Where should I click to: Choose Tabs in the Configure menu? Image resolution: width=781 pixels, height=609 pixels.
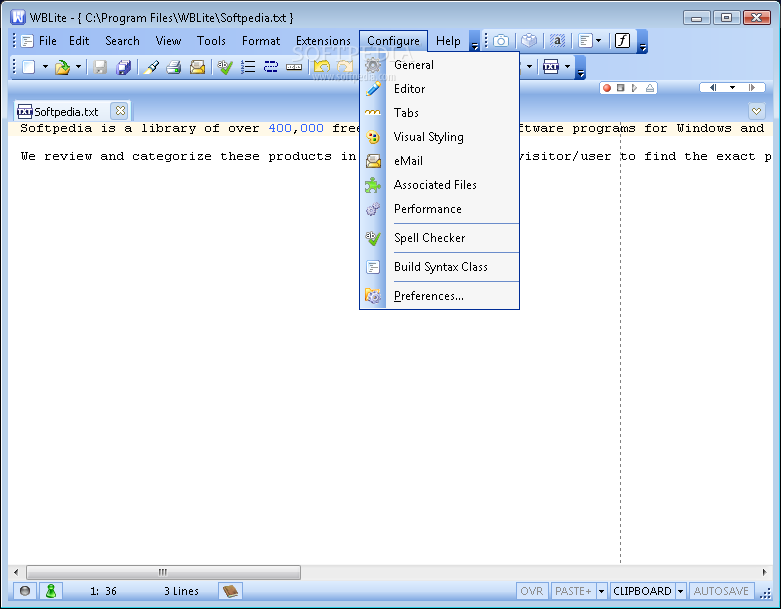[440, 113]
